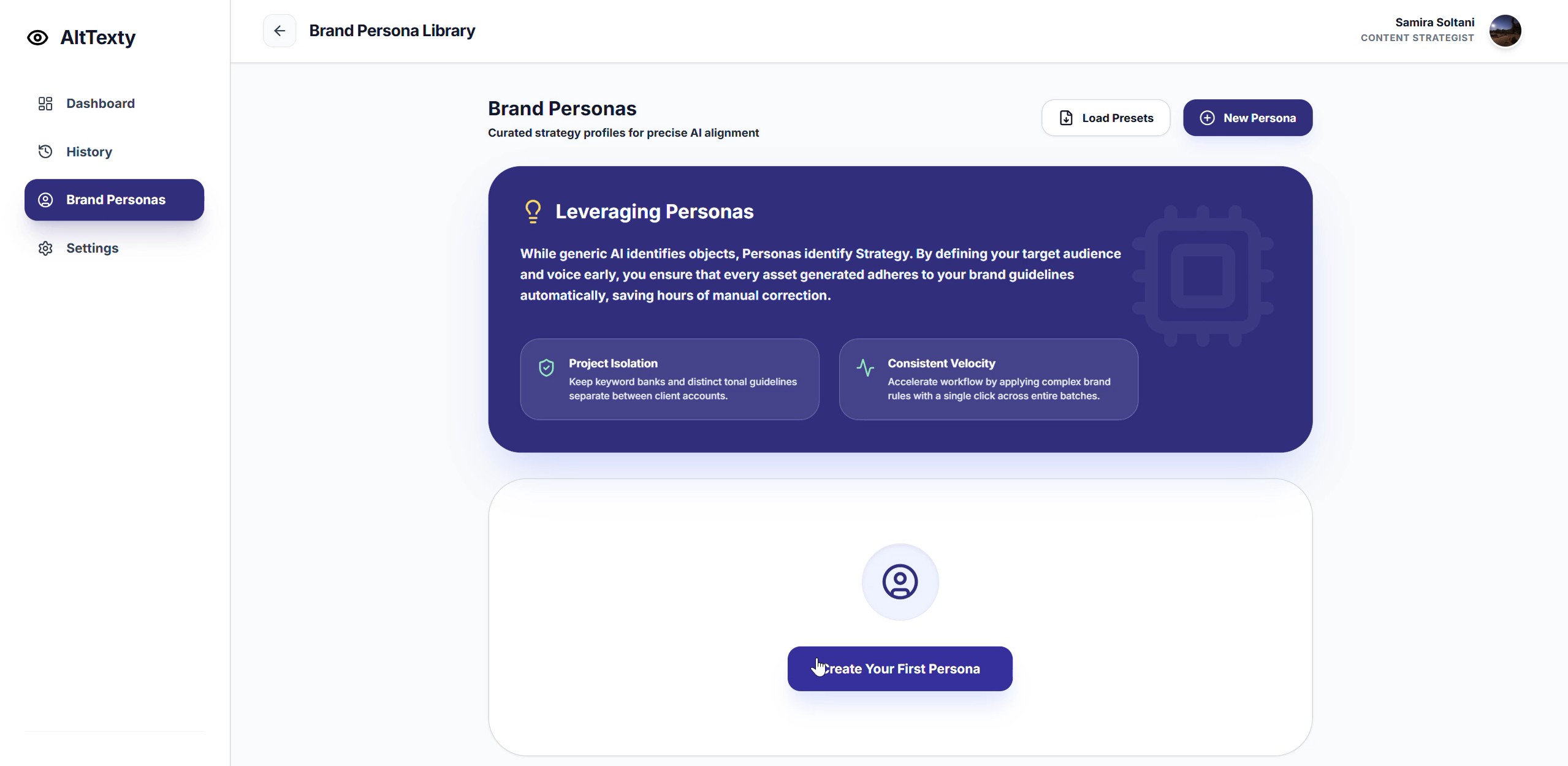Screen dimensions: 1568x766
Task: Open Samira Soltani's profile avatar
Action: pyautogui.click(x=1505, y=31)
